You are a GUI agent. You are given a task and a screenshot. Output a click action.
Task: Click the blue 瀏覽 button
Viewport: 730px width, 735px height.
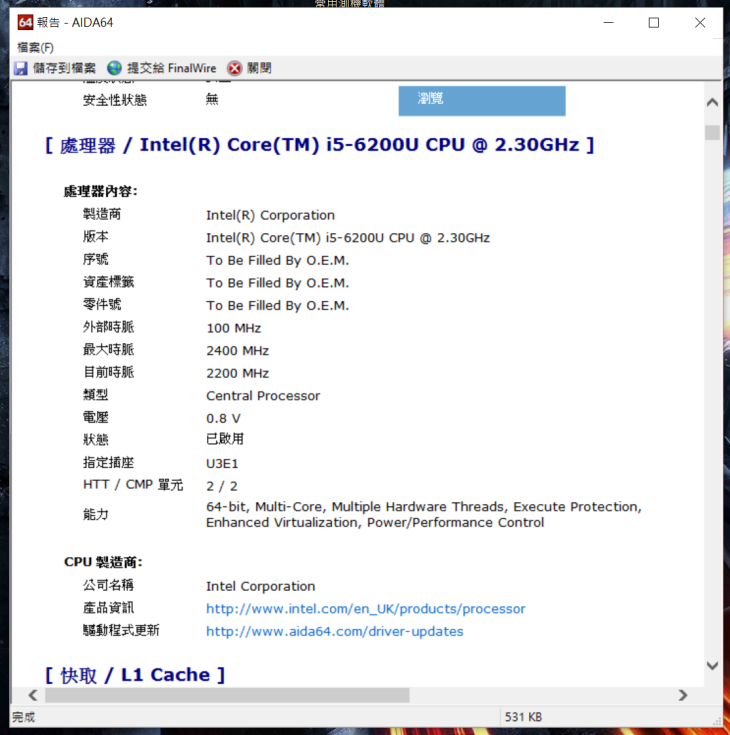pos(482,101)
